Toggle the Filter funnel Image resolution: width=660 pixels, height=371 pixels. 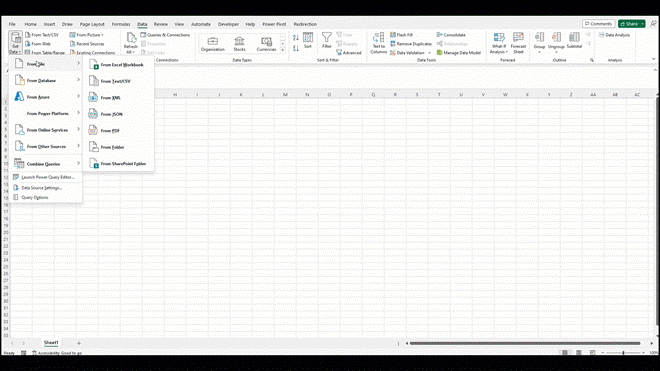[327, 40]
